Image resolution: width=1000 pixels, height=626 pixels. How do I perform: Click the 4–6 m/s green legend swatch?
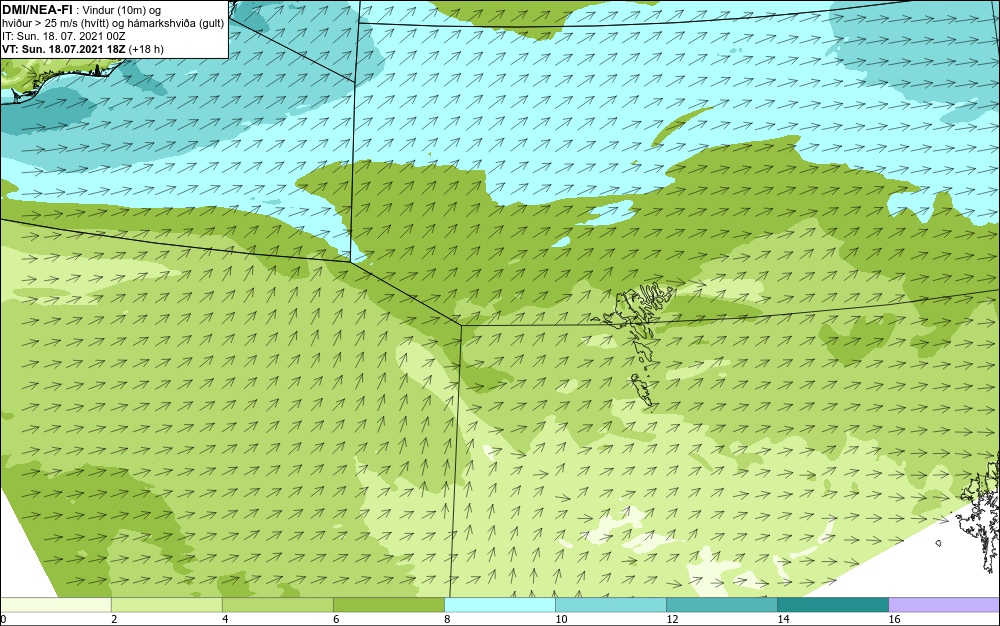point(277,604)
